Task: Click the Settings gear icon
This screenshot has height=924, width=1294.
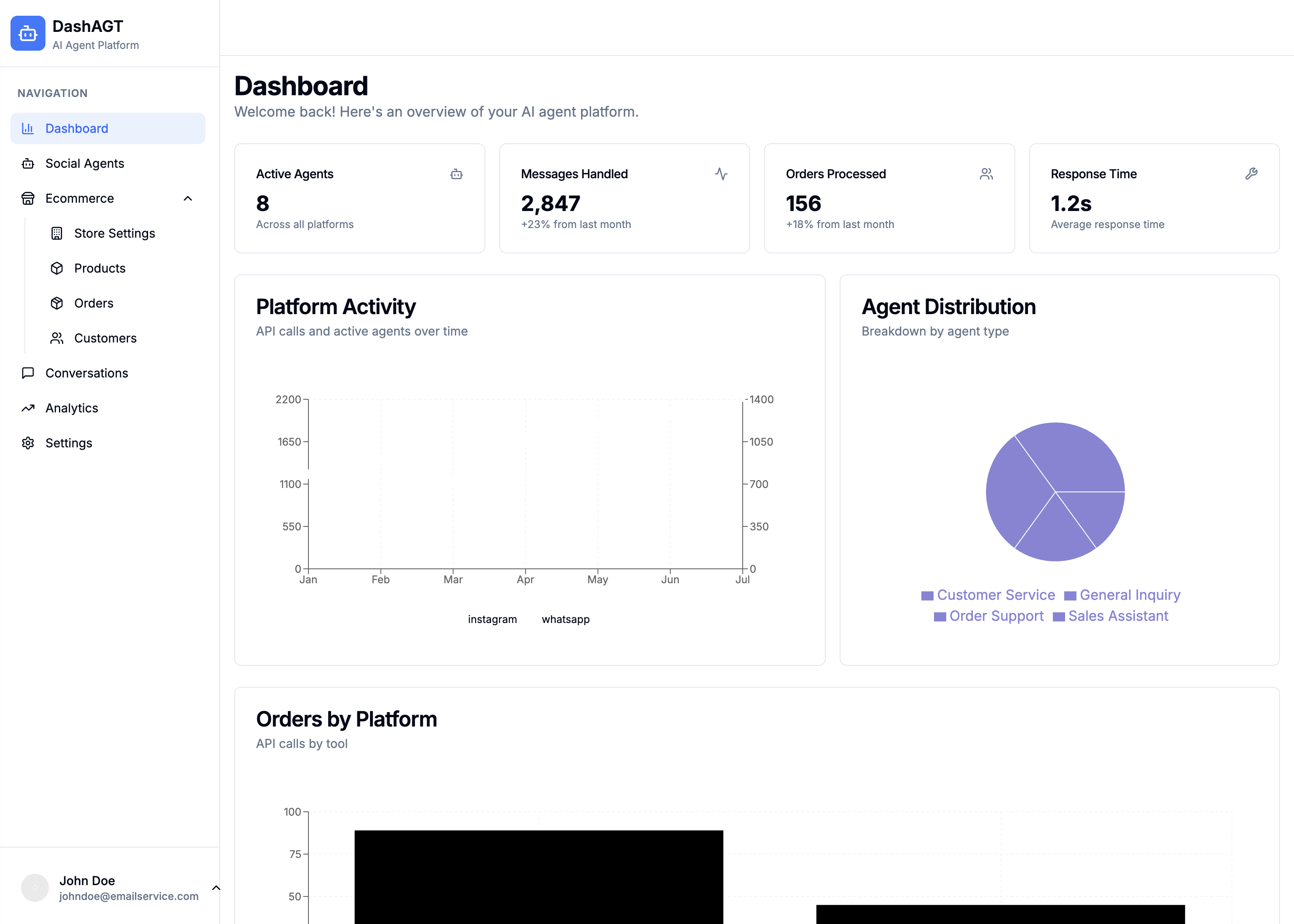Action: tap(28, 443)
